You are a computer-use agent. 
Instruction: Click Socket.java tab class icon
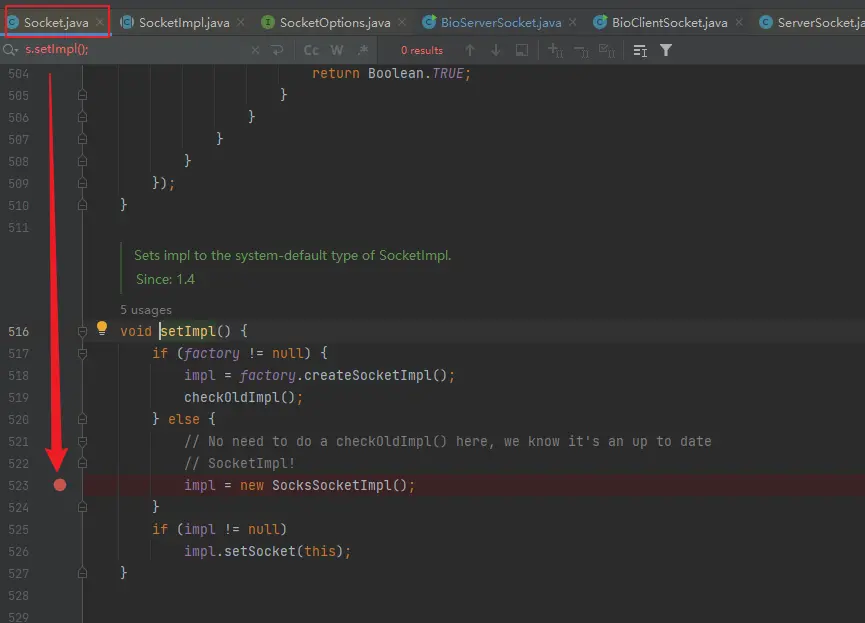13,22
